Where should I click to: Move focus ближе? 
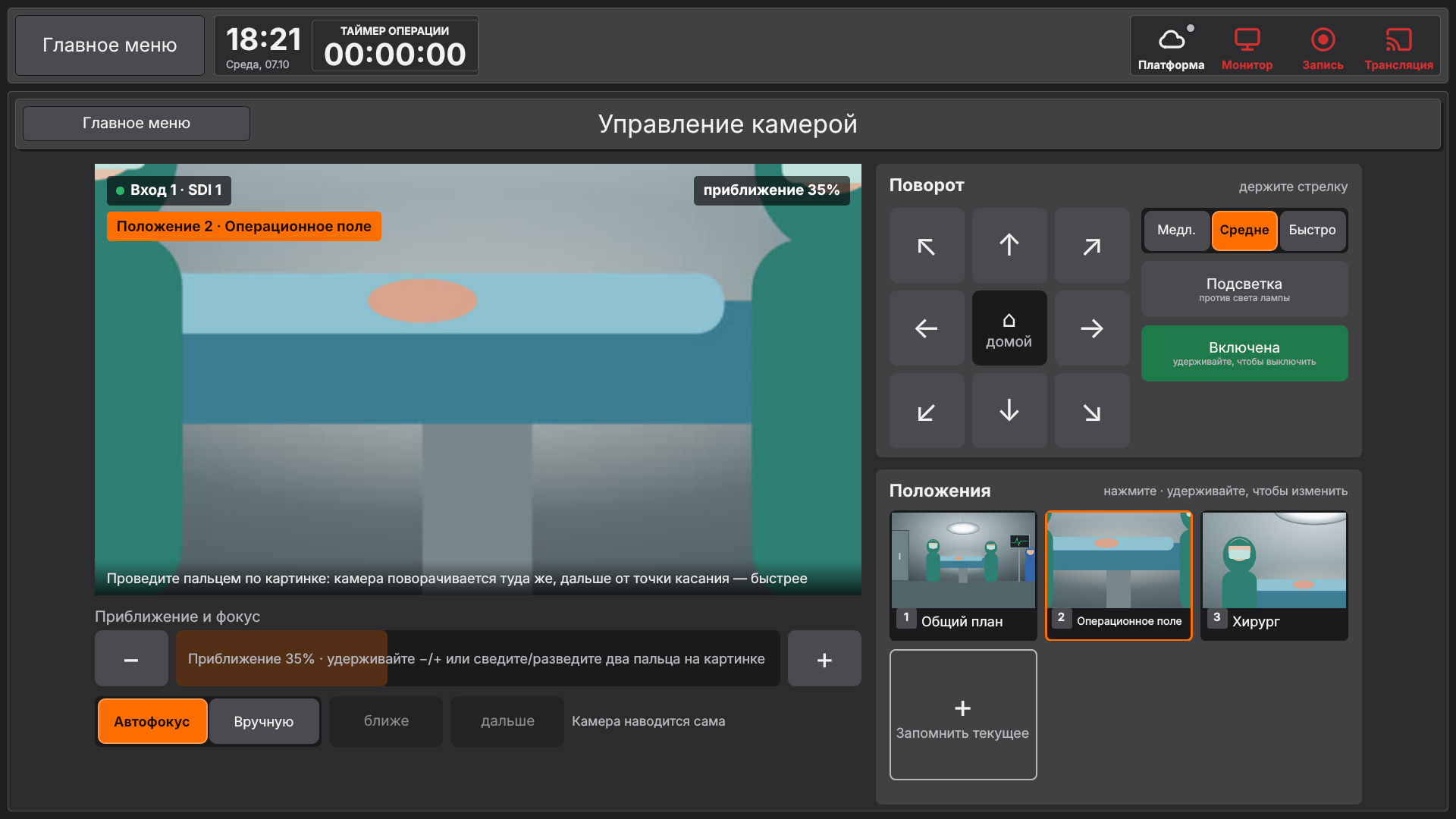386,722
